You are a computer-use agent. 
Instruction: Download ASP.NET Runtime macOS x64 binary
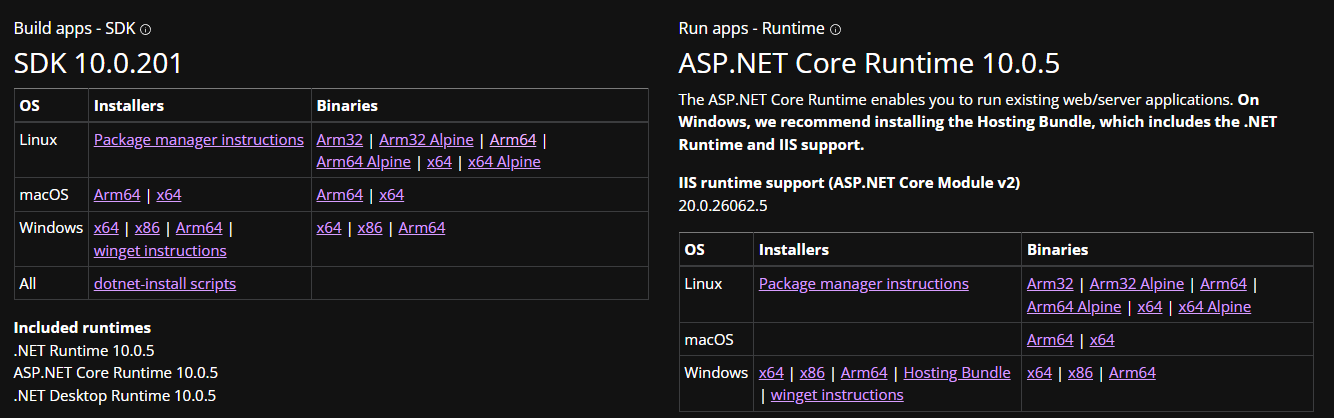pyautogui.click(x=1102, y=340)
